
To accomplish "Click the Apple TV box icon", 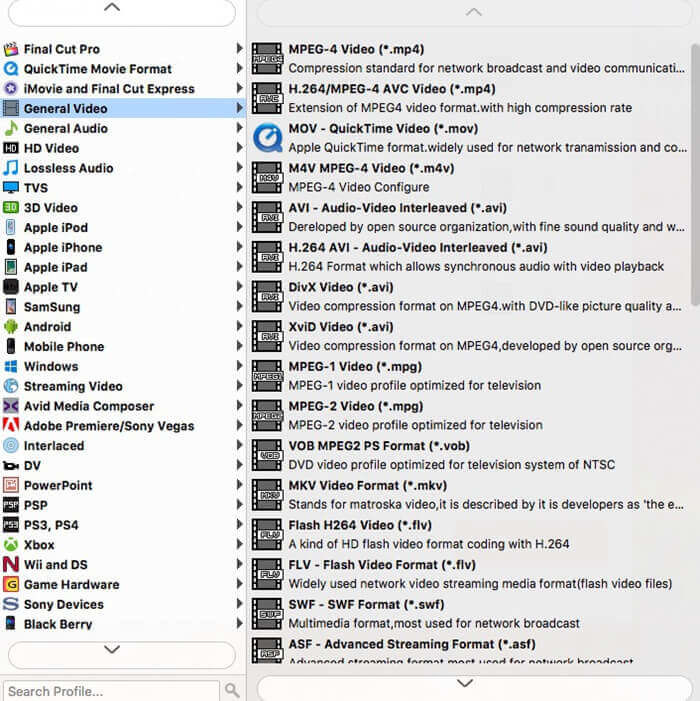I will click(x=11, y=287).
